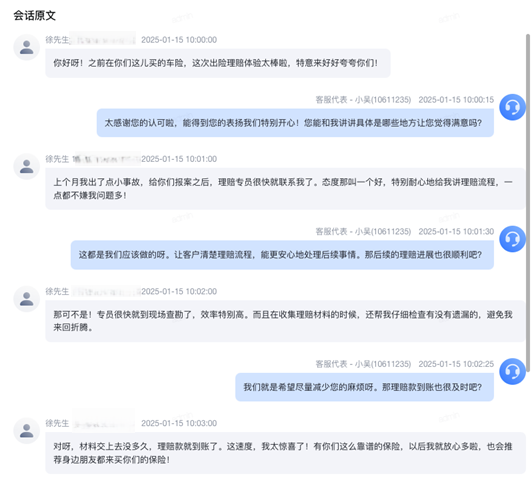Select agent reply starting with 太感谢您的认可啦
531x479 pixels.
click(x=295, y=123)
